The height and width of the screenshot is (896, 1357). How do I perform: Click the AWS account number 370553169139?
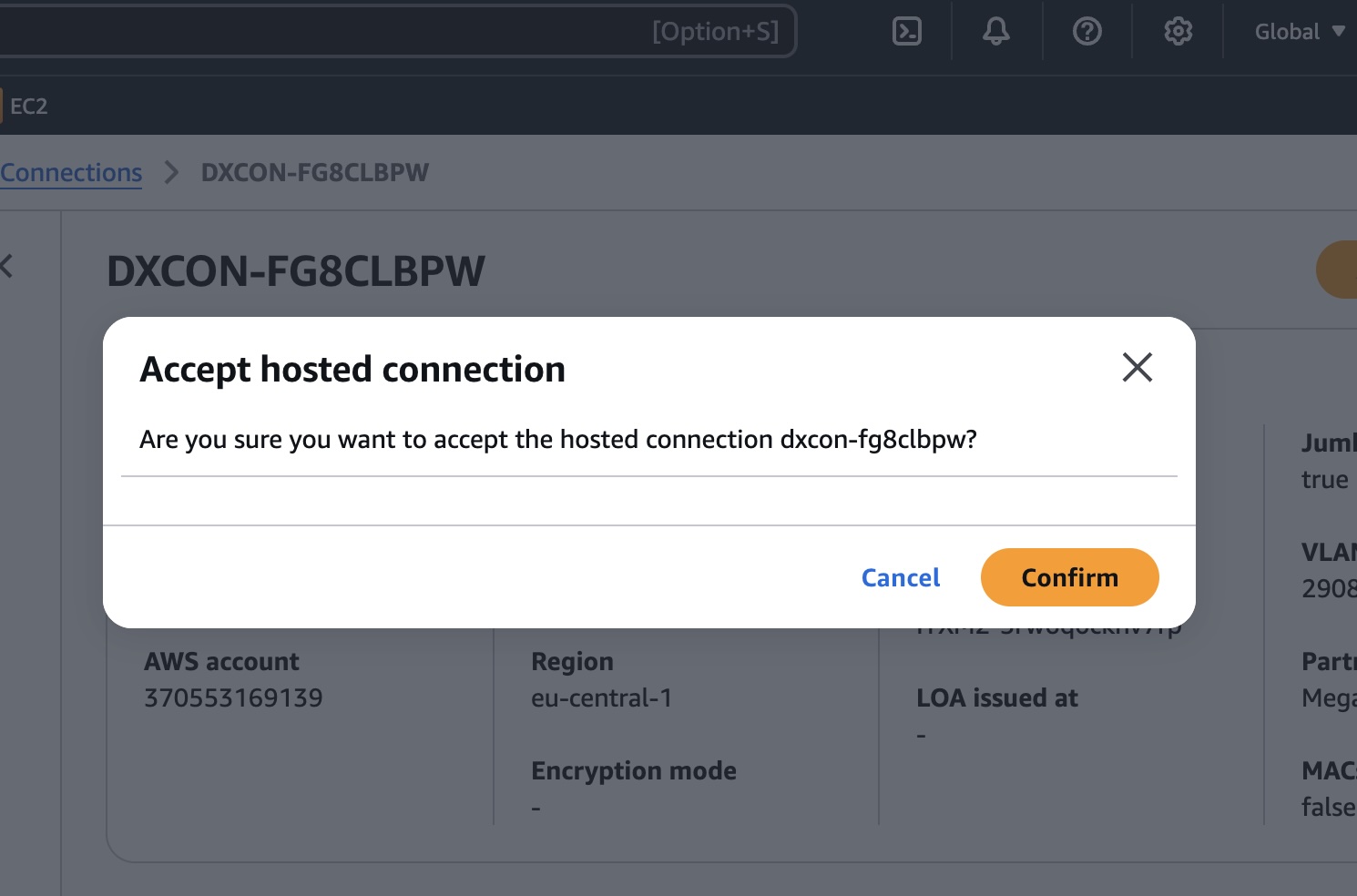233,698
